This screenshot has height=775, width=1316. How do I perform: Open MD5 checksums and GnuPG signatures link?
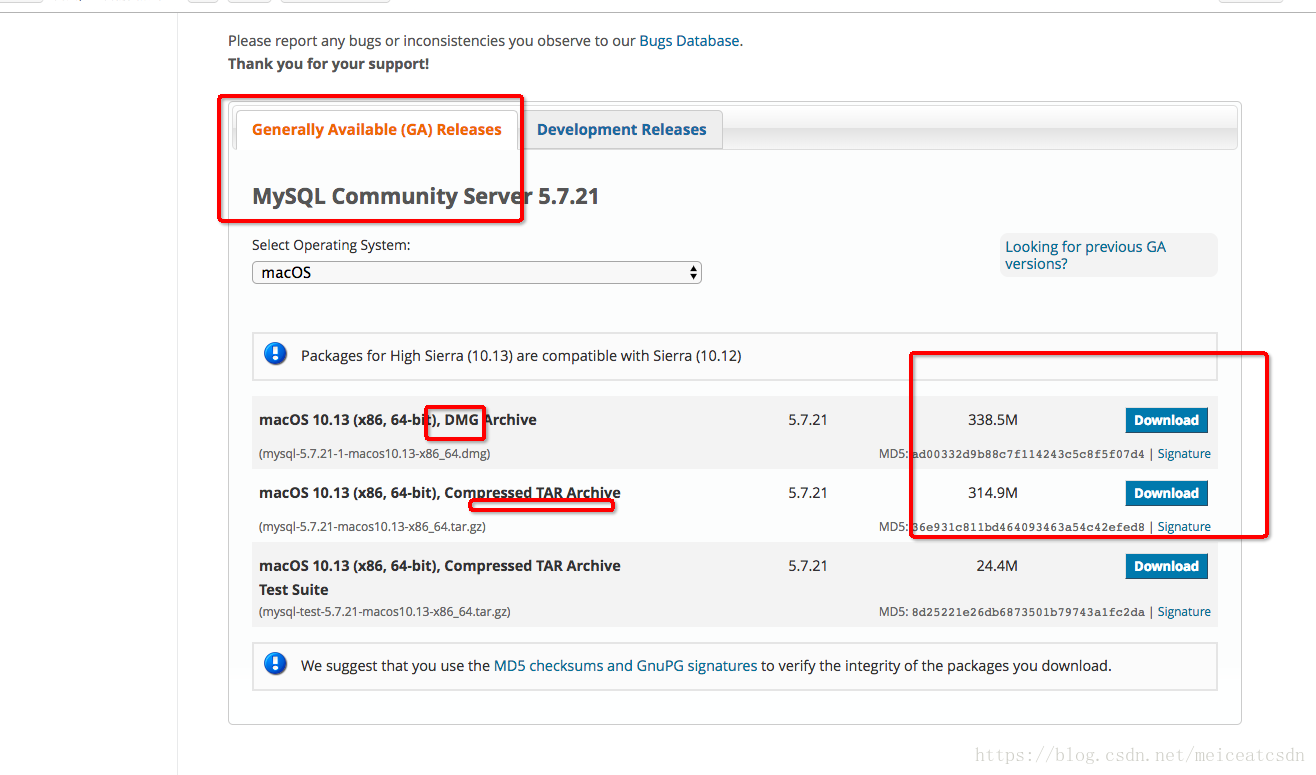[625, 665]
